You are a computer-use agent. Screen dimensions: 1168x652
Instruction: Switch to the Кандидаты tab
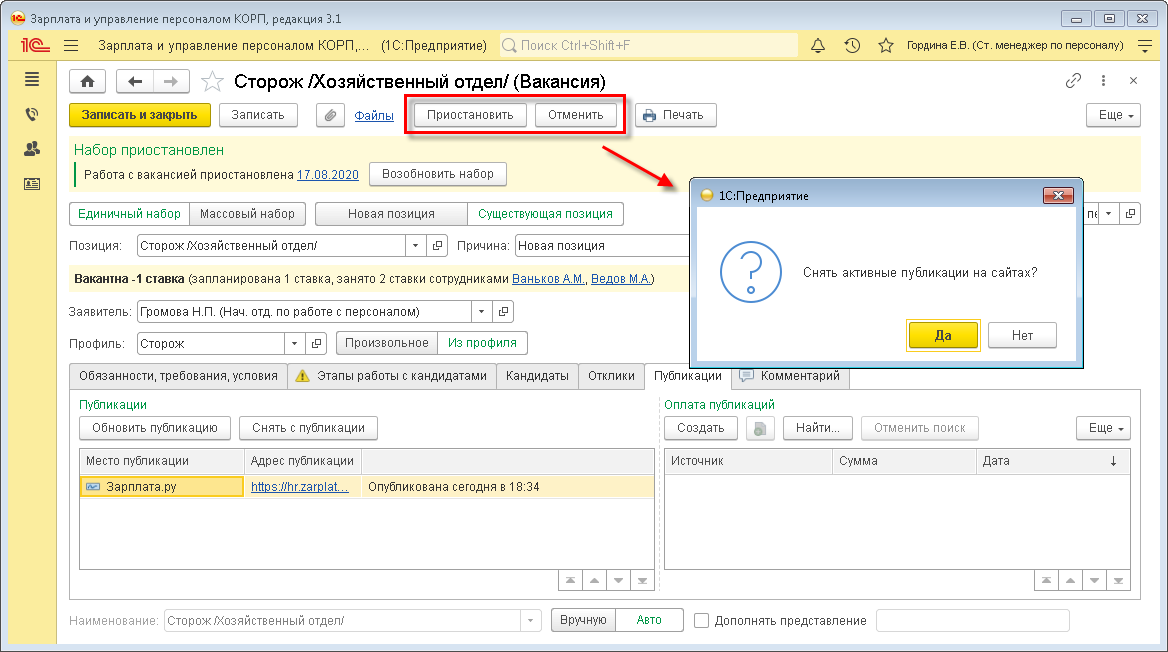tap(537, 376)
